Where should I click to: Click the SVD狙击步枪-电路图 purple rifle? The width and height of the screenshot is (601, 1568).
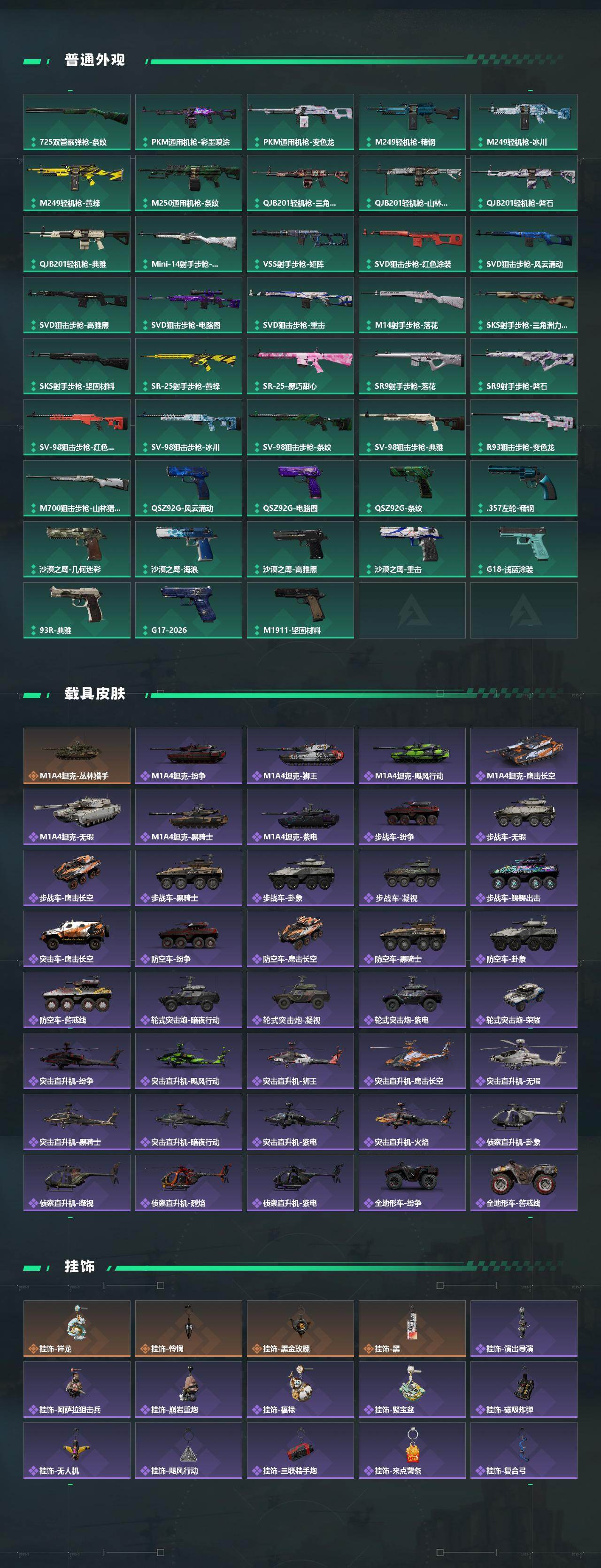click(x=189, y=306)
